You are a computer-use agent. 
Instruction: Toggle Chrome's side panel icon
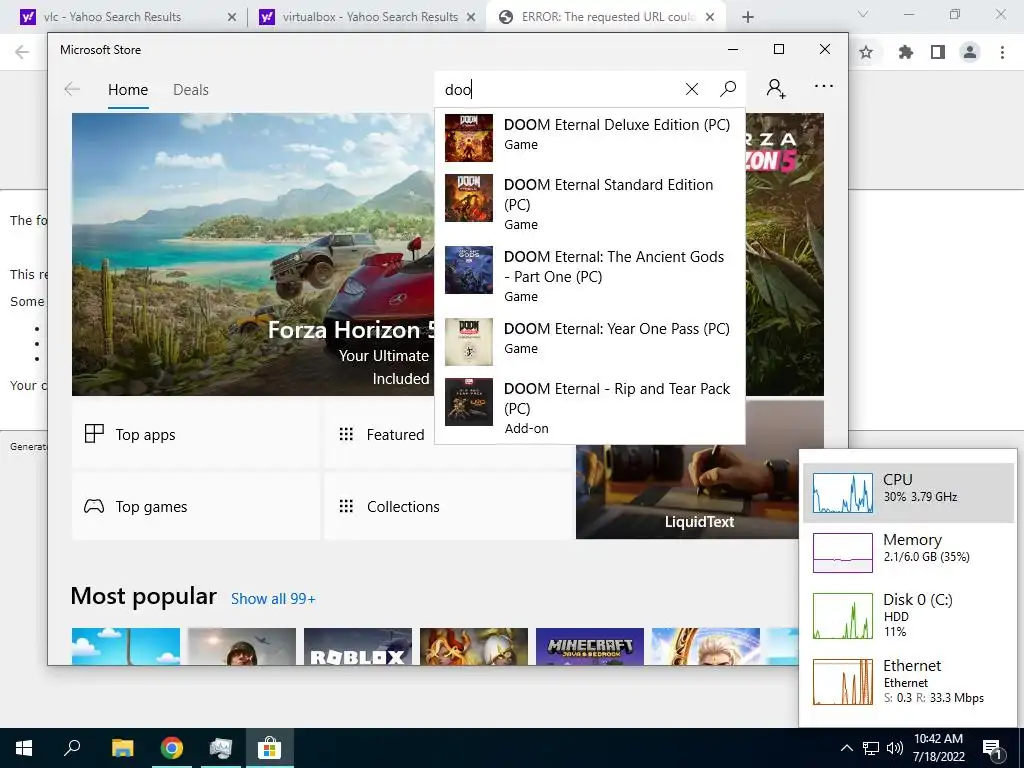coord(938,52)
